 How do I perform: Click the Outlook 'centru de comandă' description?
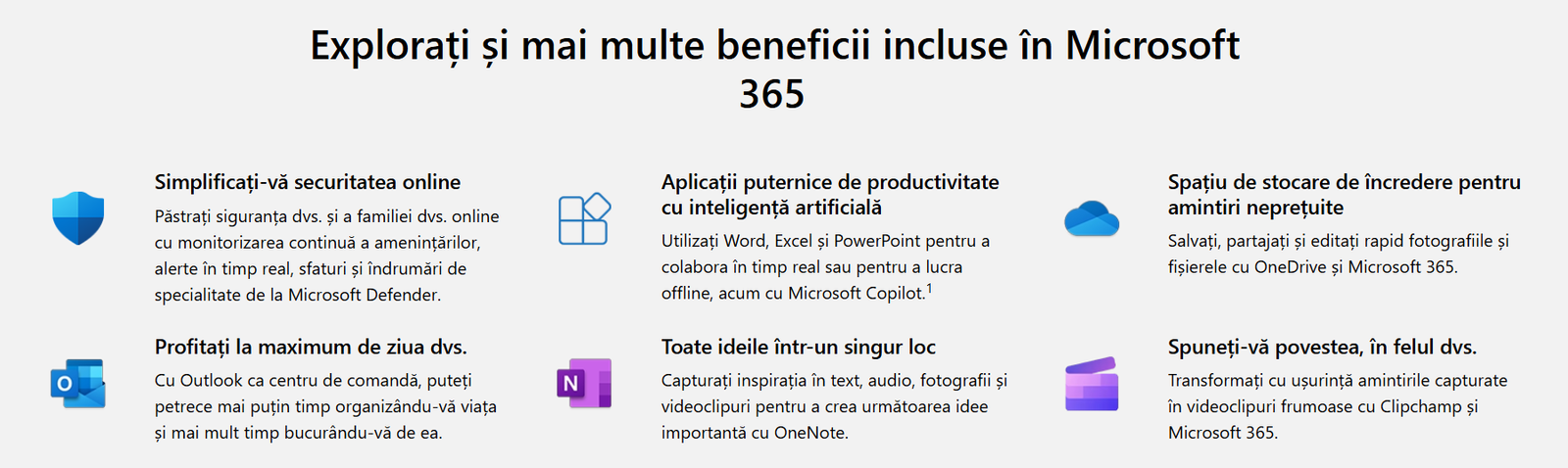click(x=325, y=406)
